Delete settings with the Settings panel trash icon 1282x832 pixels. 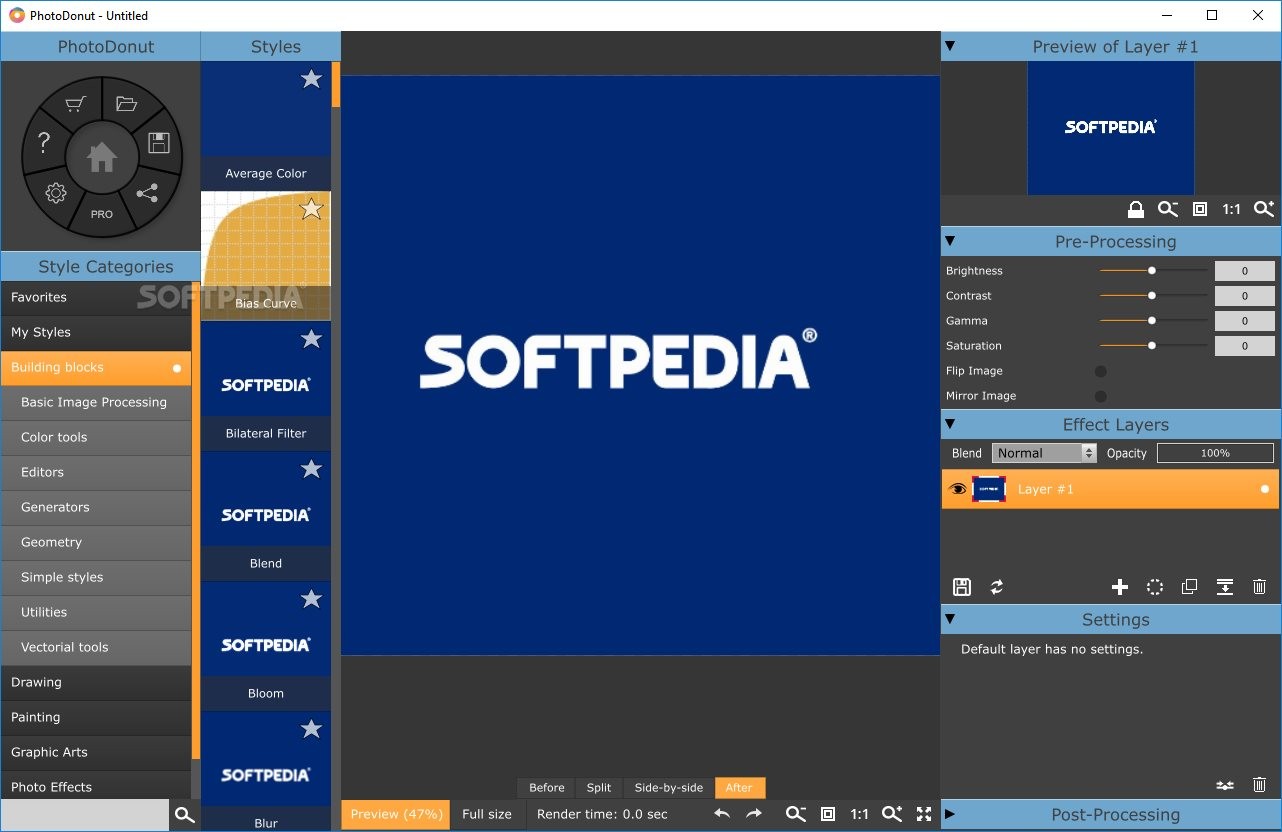coord(1260,785)
